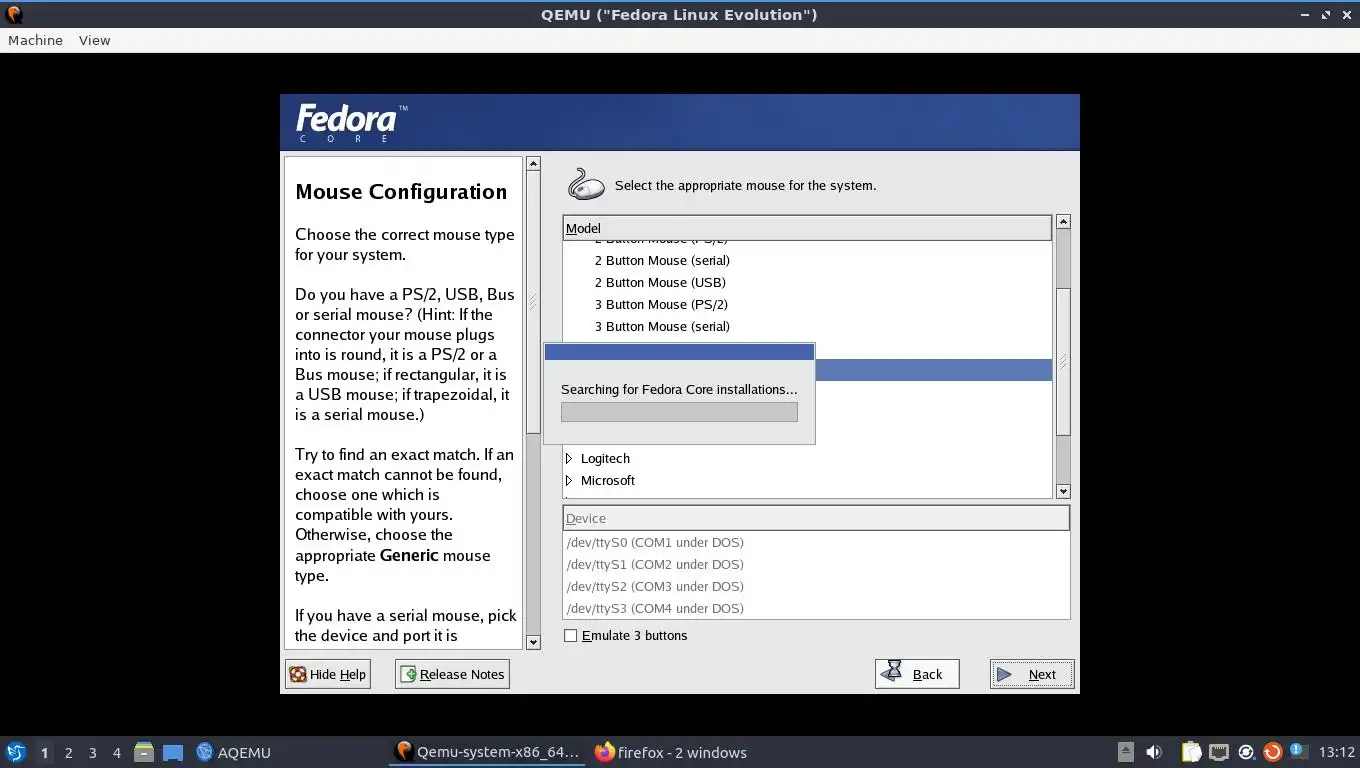
Task: Click the Next arrow icon
Action: click(x=1005, y=675)
